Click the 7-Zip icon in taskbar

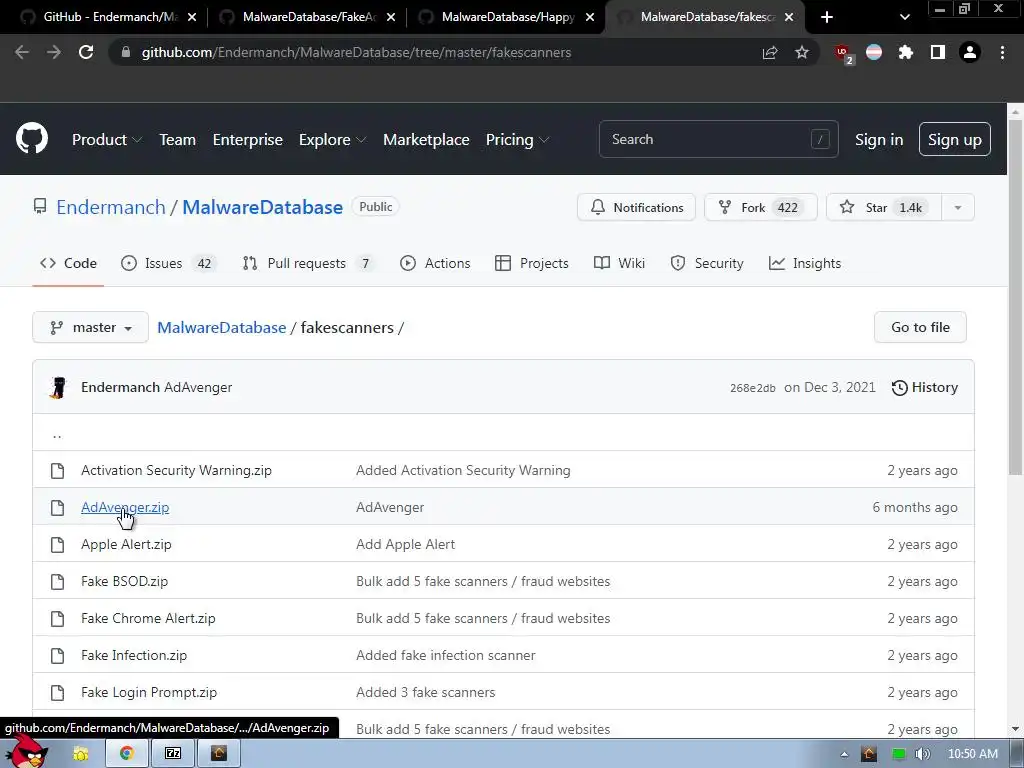173,754
